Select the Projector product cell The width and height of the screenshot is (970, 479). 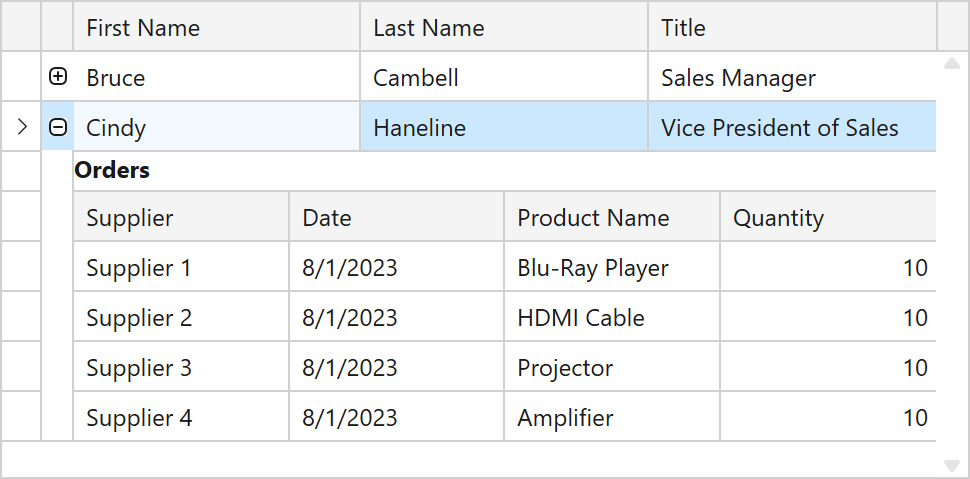612,368
